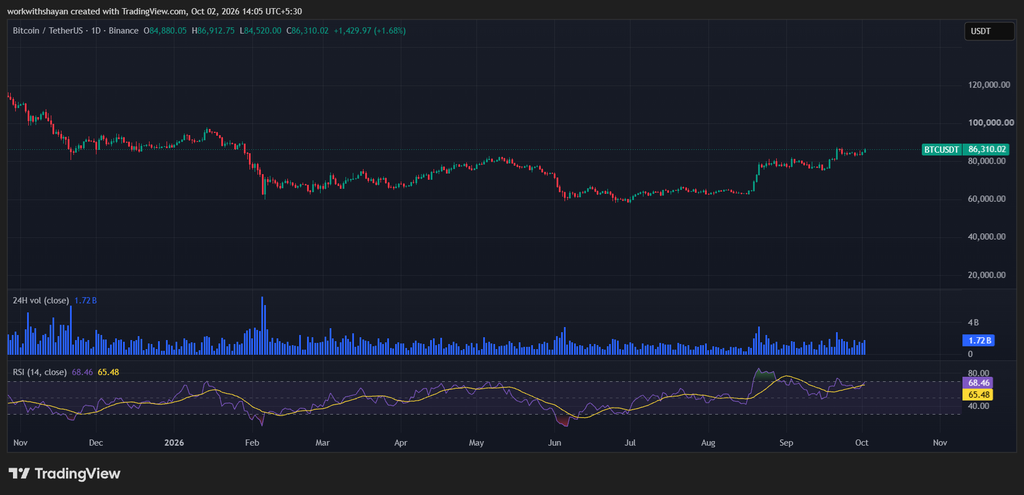Click the TradingView logo
This screenshot has height=495, width=1024.
pyautogui.click(x=65, y=473)
